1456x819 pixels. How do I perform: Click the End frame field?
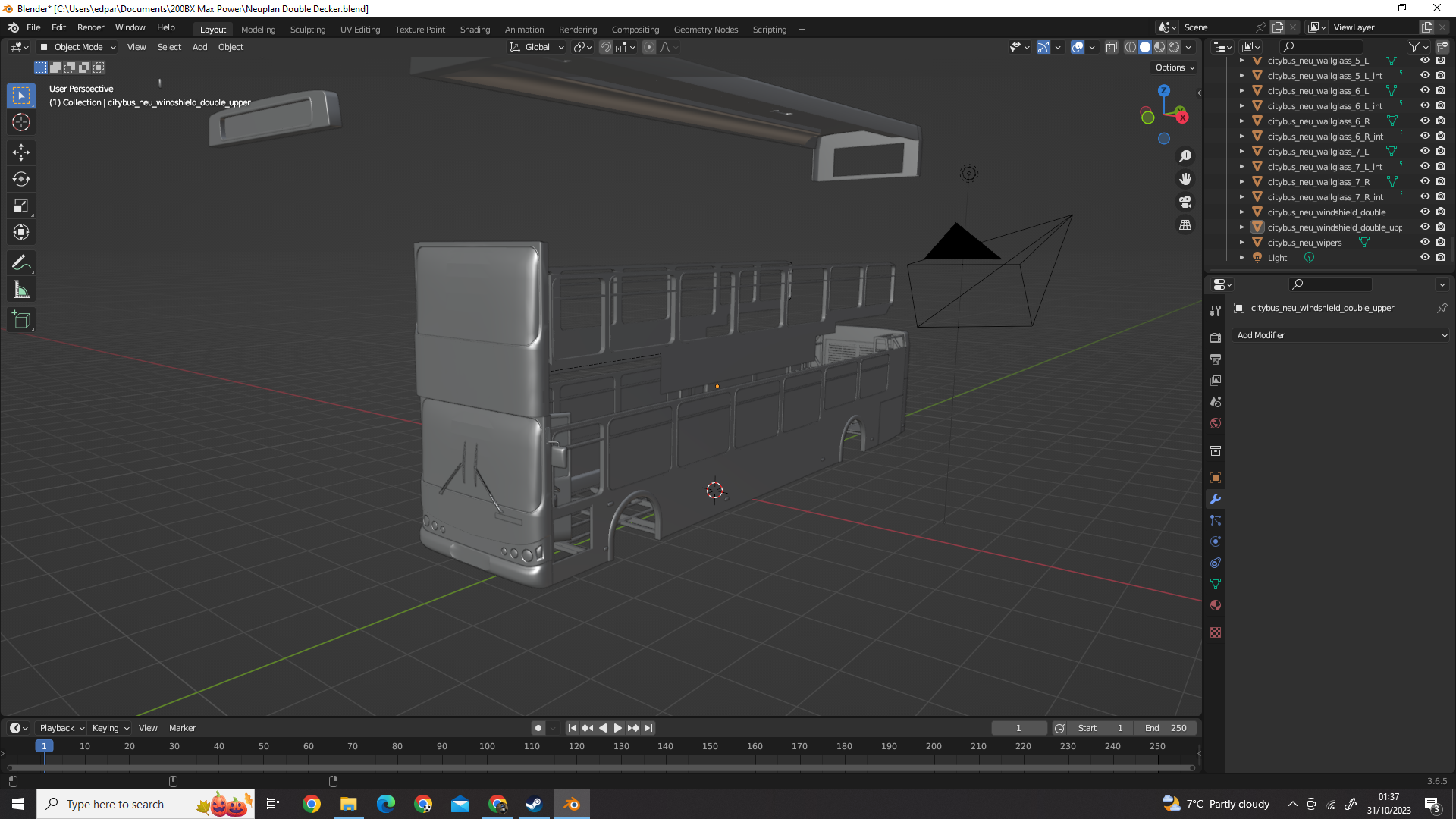[1166, 728]
